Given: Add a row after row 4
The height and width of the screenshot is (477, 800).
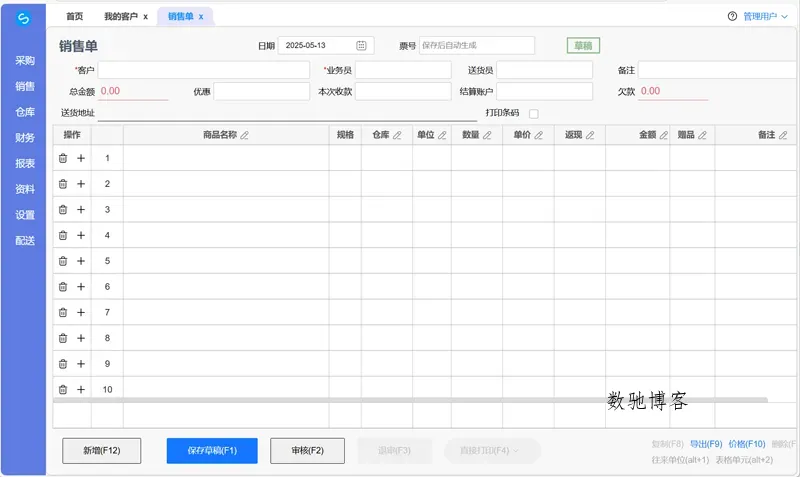Looking at the screenshot, I should [x=81, y=235].
